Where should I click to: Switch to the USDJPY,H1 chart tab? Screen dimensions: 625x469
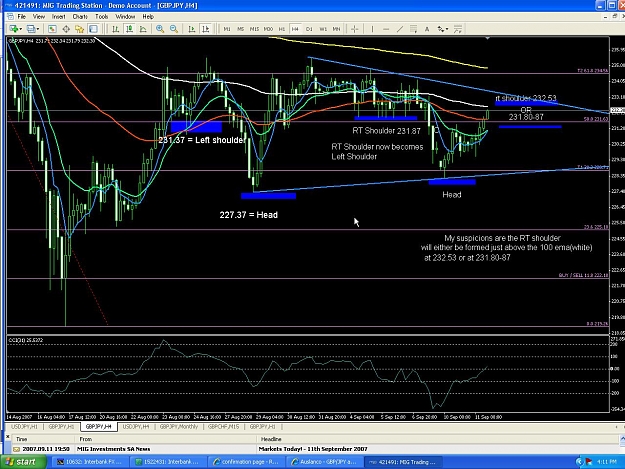click(24, 427)
